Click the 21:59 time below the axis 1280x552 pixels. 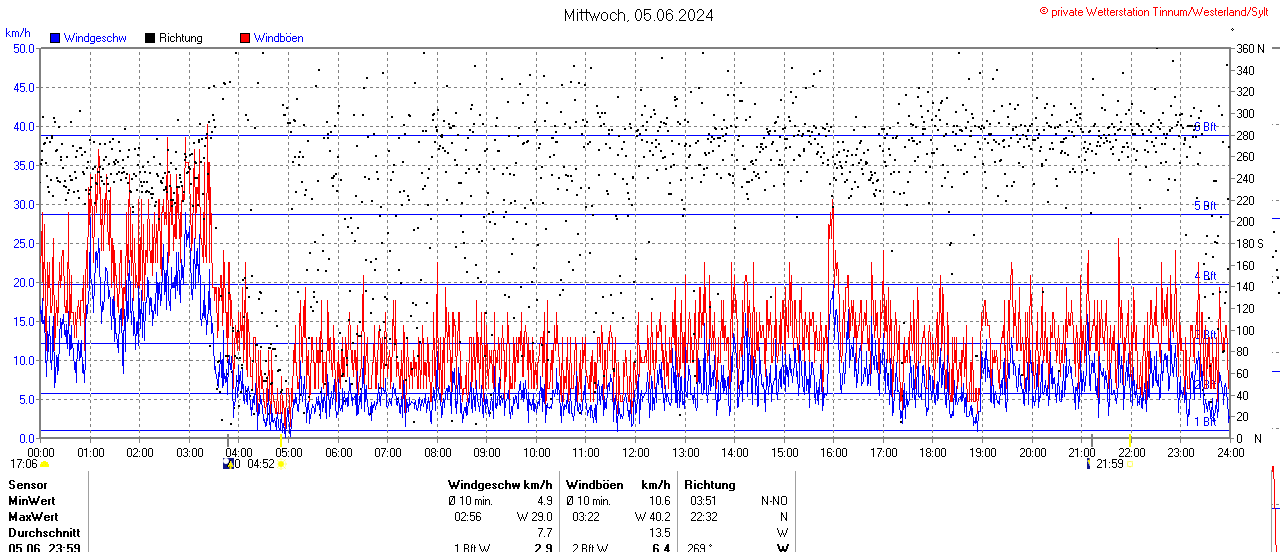[x=1110, y=464]
